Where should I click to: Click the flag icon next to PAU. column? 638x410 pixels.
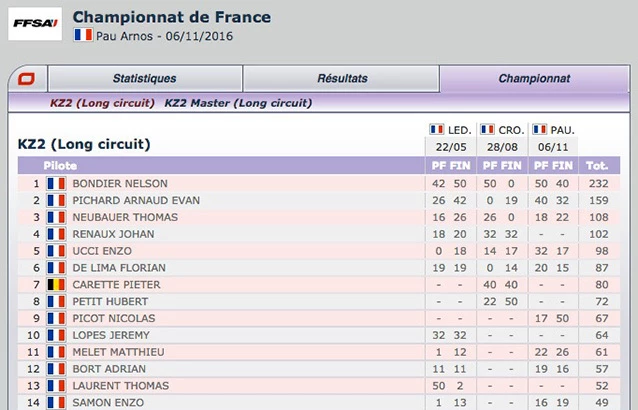539,130
